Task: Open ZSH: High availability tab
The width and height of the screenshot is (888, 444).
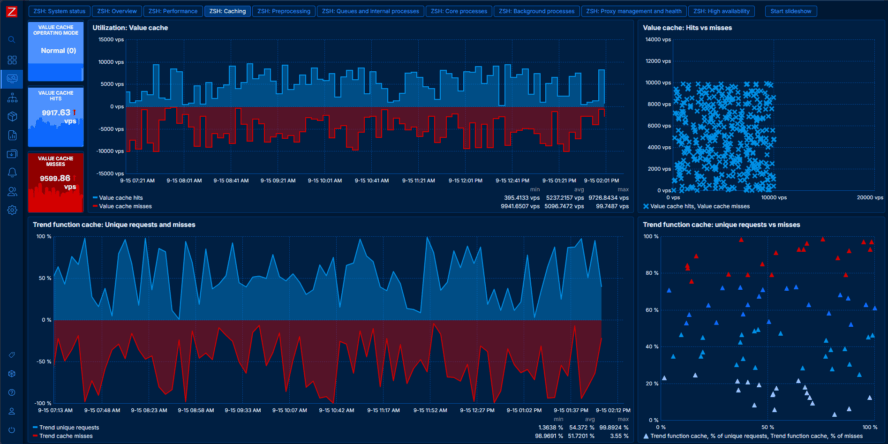Action: click(722, 11)
